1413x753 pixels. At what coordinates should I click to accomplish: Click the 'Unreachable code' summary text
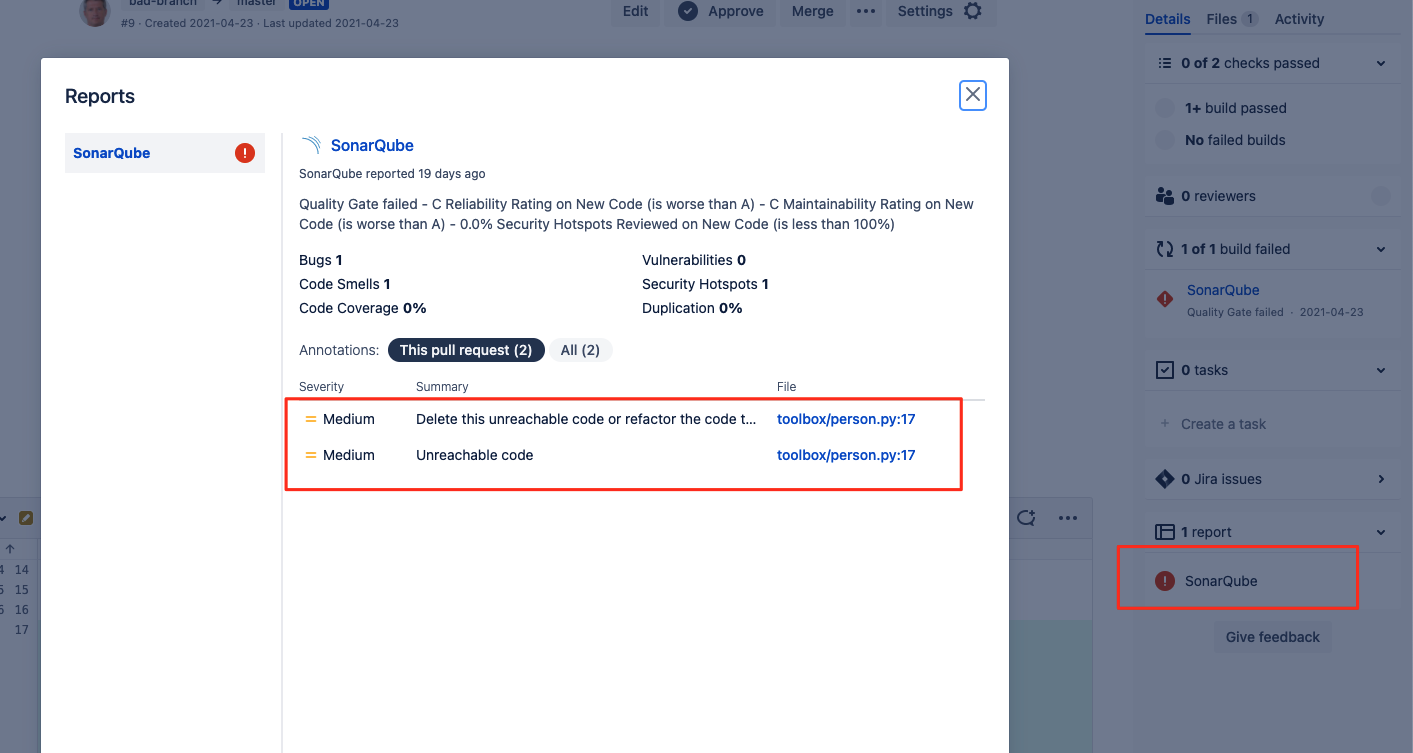tap(475, 455)
